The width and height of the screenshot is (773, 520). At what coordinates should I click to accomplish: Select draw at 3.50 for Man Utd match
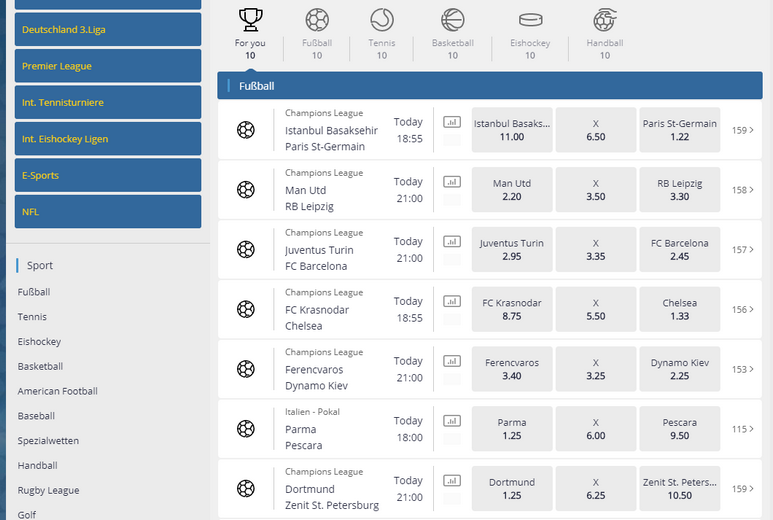[x=596, y=190]
